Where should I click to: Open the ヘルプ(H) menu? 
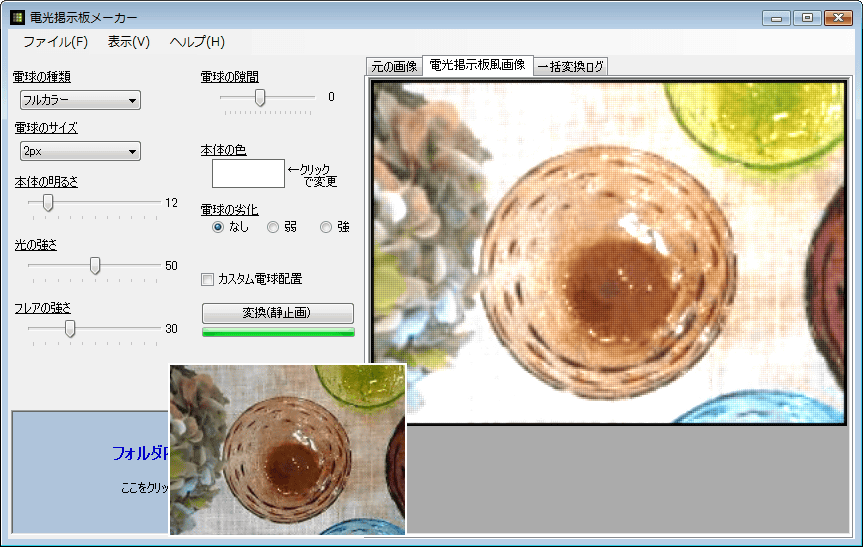197,42
